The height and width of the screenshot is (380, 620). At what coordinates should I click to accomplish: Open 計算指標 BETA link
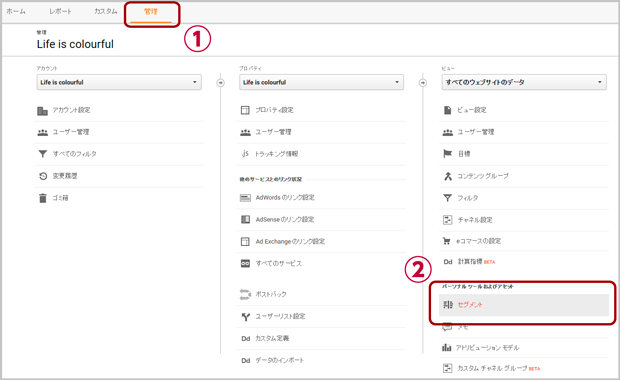click(476, 262)
